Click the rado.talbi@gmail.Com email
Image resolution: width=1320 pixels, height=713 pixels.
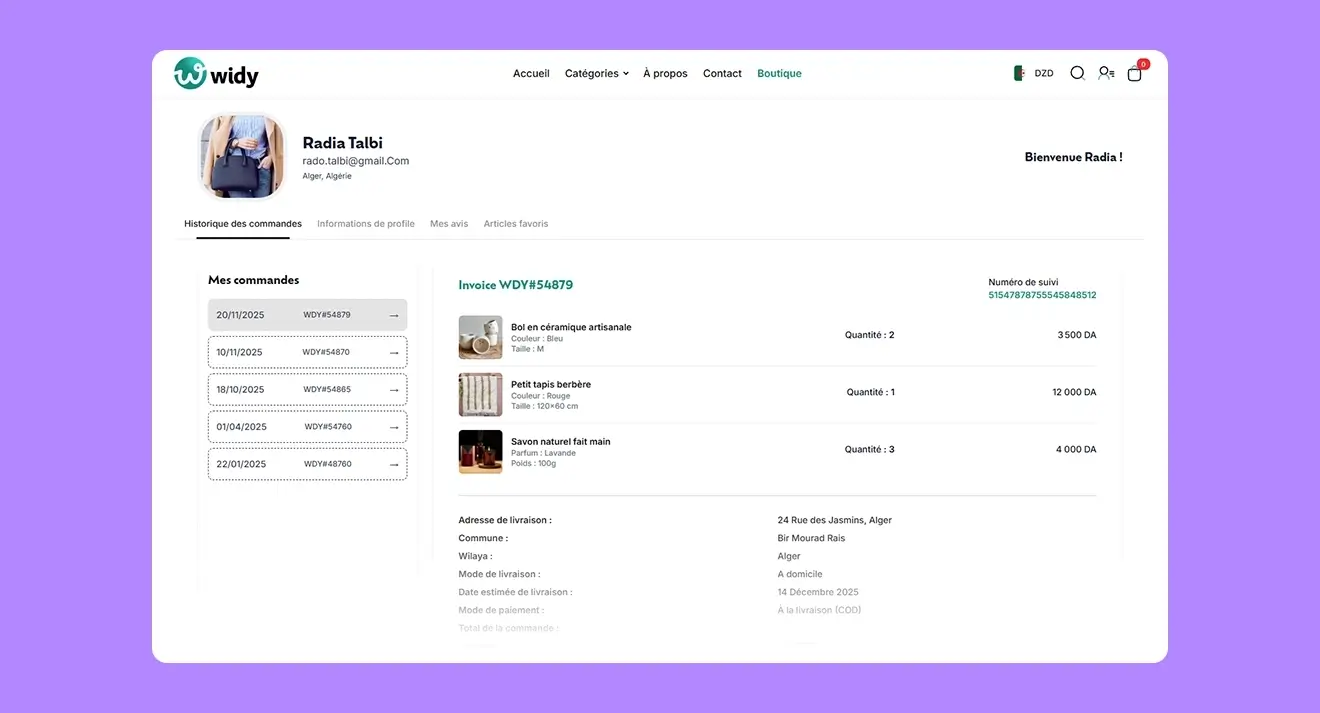tap(356, 161)
